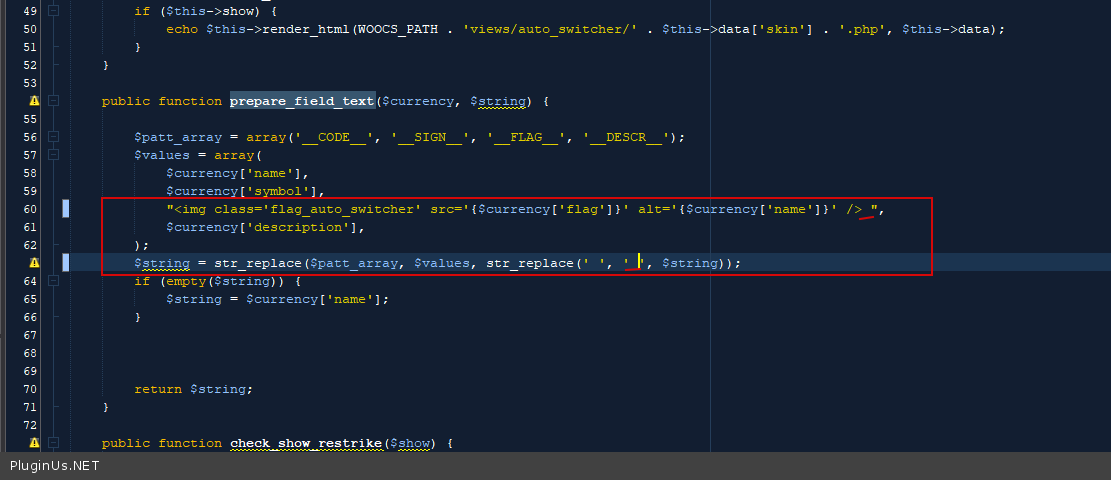Click the highlighted prepare_field_text function name
1111x480 pixels.
click(302, 101)
